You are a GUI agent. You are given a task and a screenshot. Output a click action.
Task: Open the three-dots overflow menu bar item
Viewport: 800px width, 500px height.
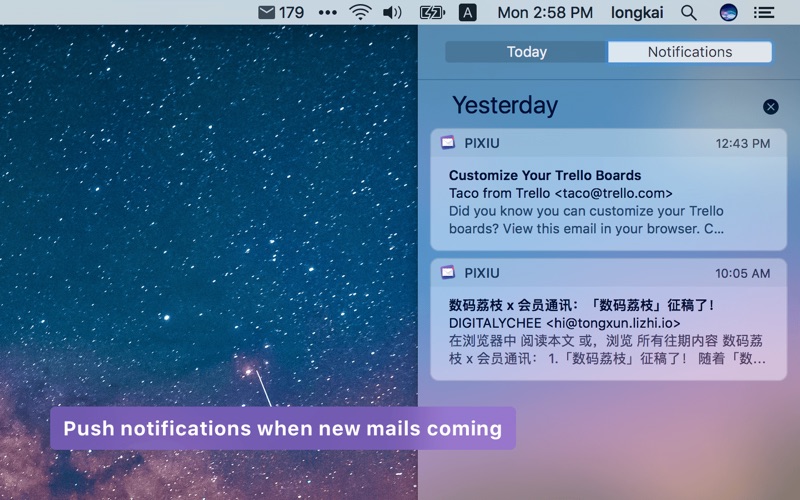tap(328, 13)
